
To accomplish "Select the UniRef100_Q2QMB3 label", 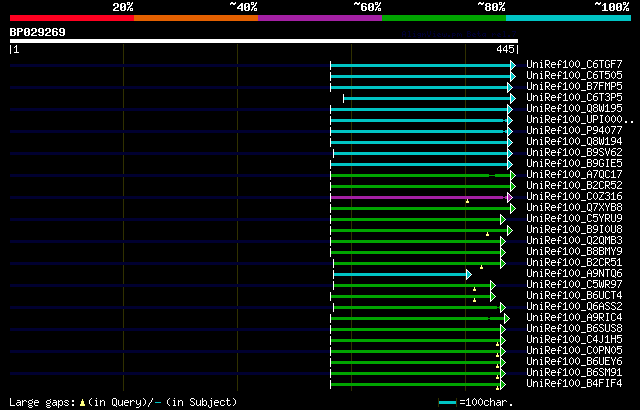I will click(x=574, y=241).
